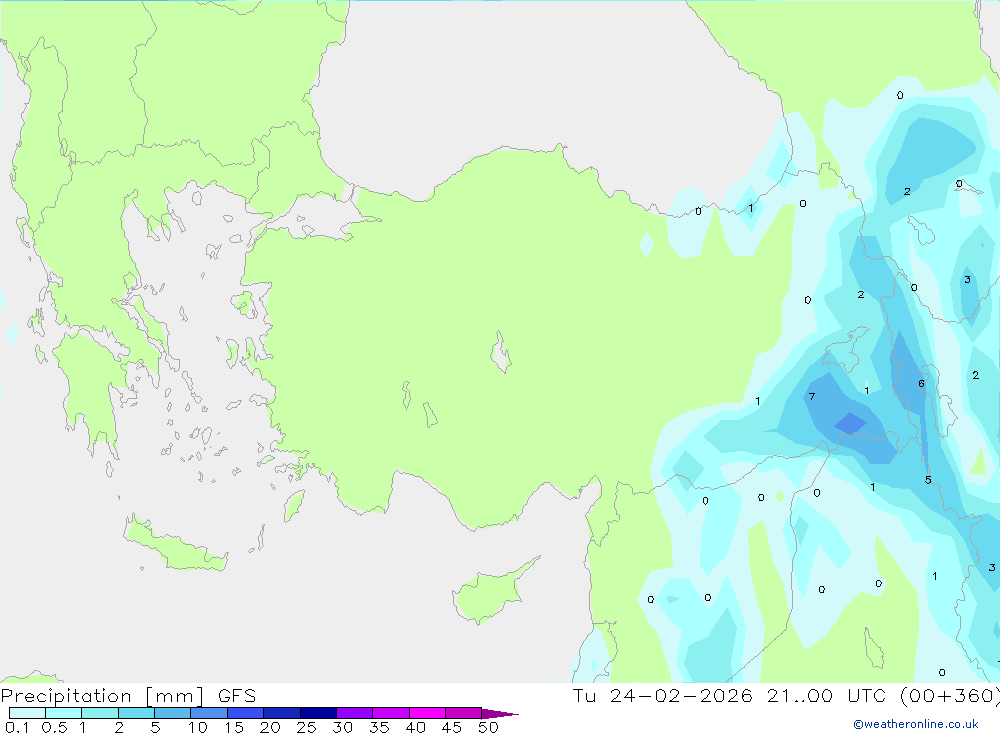
Task: Select the 45–50 mm legend color box
Action: pyautogui.click(x=464, y=713)
